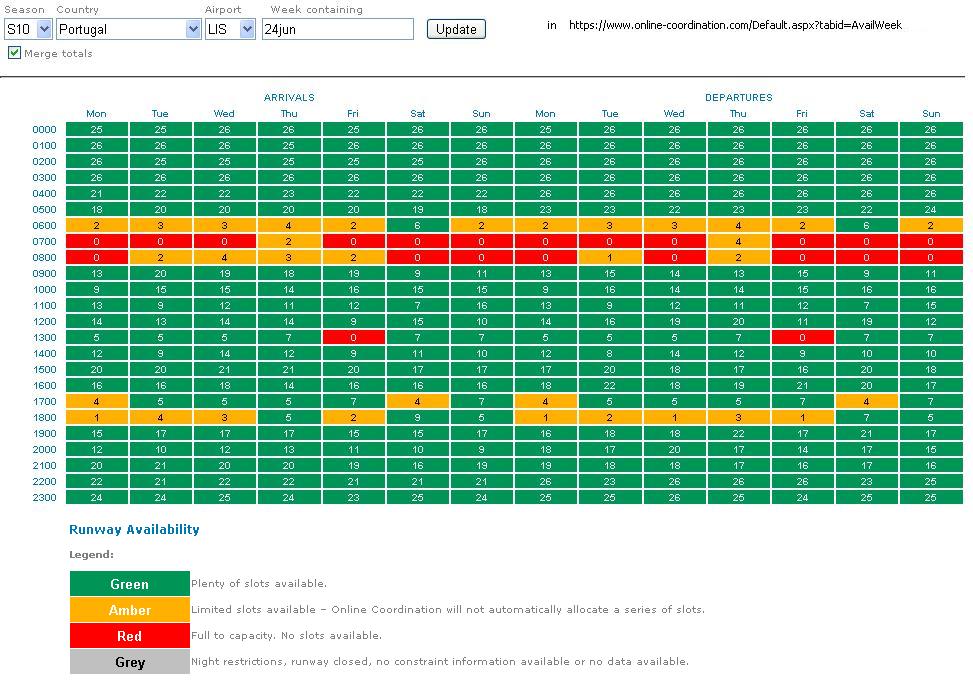Screen dimensions: 973x685
Task: Click the online-coordination.com URL text
Action: [735, 25]
